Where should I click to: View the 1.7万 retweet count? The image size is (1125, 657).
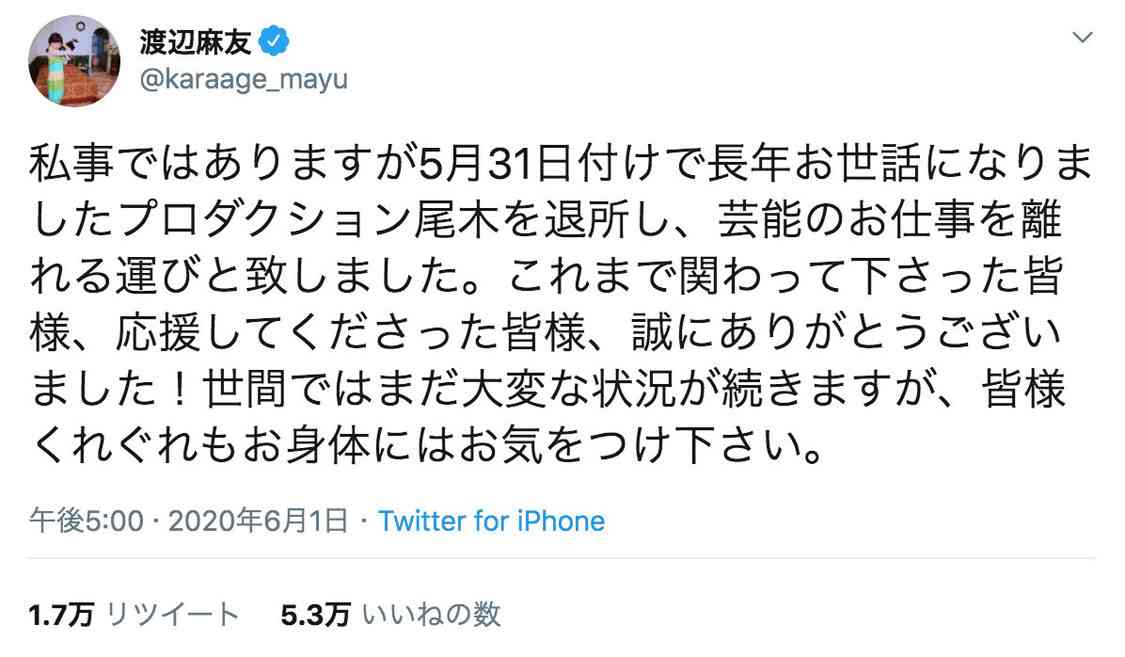click(61, 615)
